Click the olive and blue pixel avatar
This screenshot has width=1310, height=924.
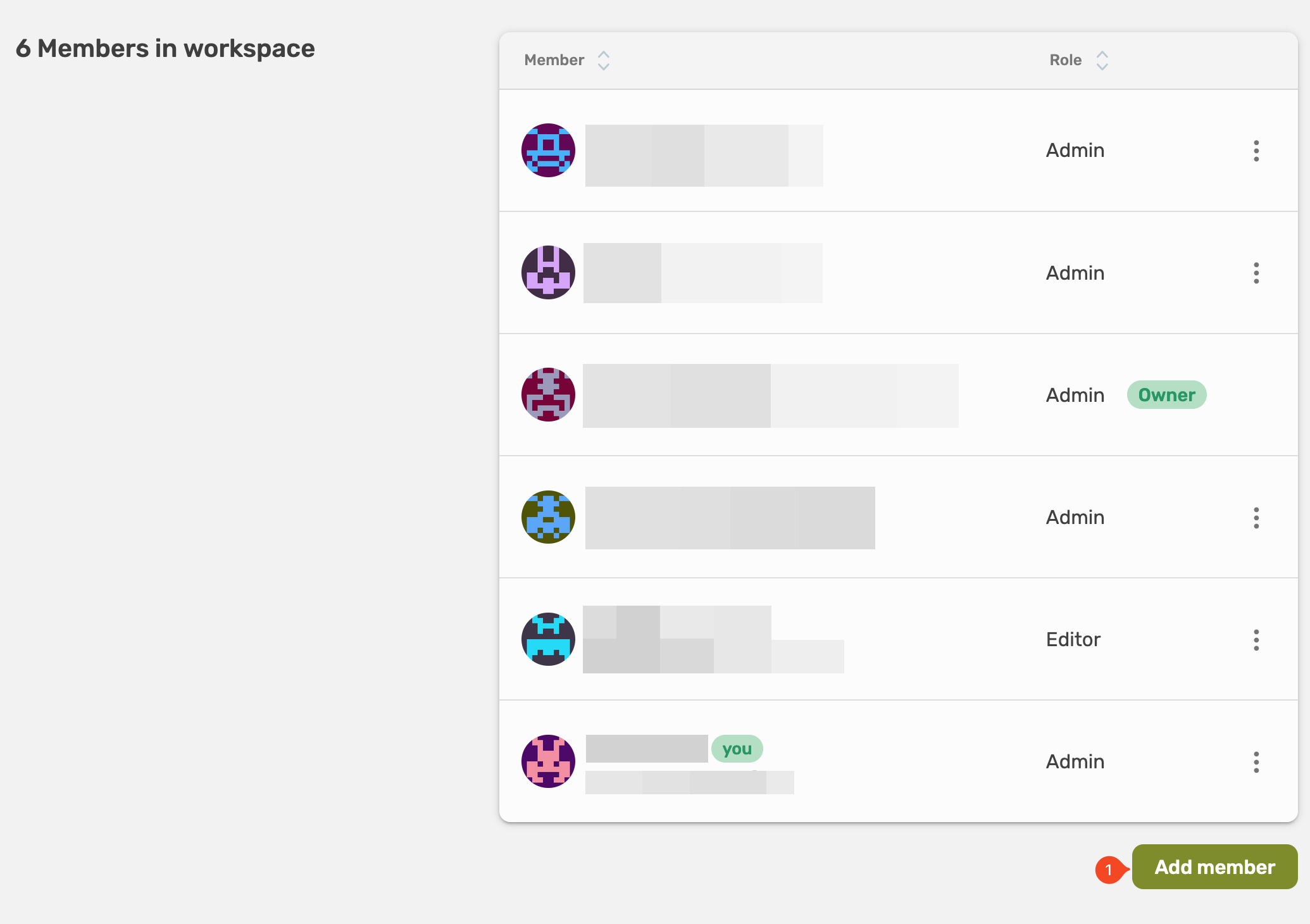[548, 517]
